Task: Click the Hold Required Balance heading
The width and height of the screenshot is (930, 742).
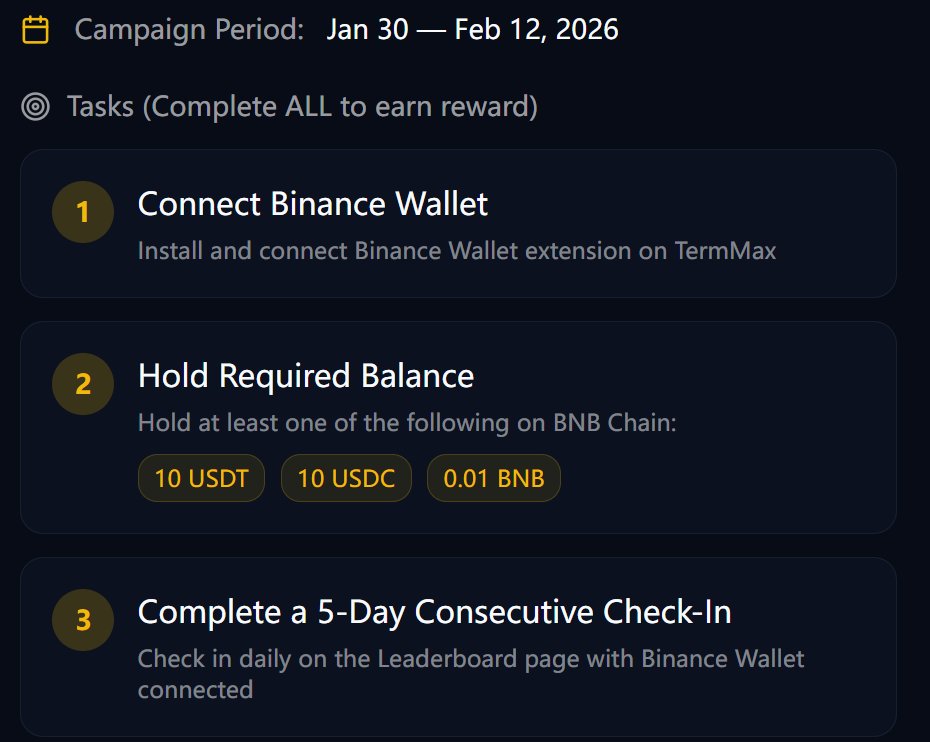Action: (306, 376)
